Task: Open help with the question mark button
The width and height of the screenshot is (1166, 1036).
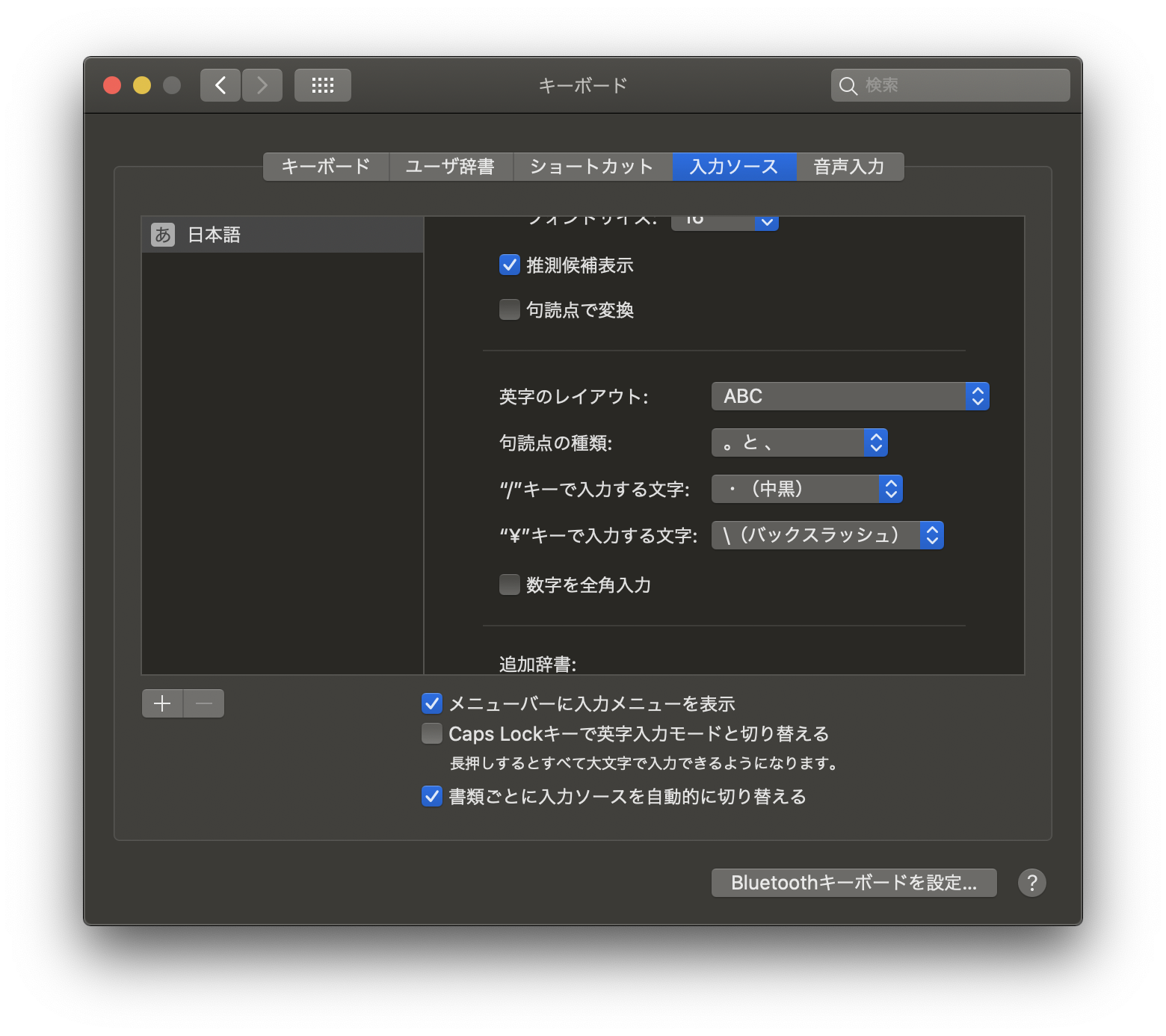Action: pos(1032,883)
